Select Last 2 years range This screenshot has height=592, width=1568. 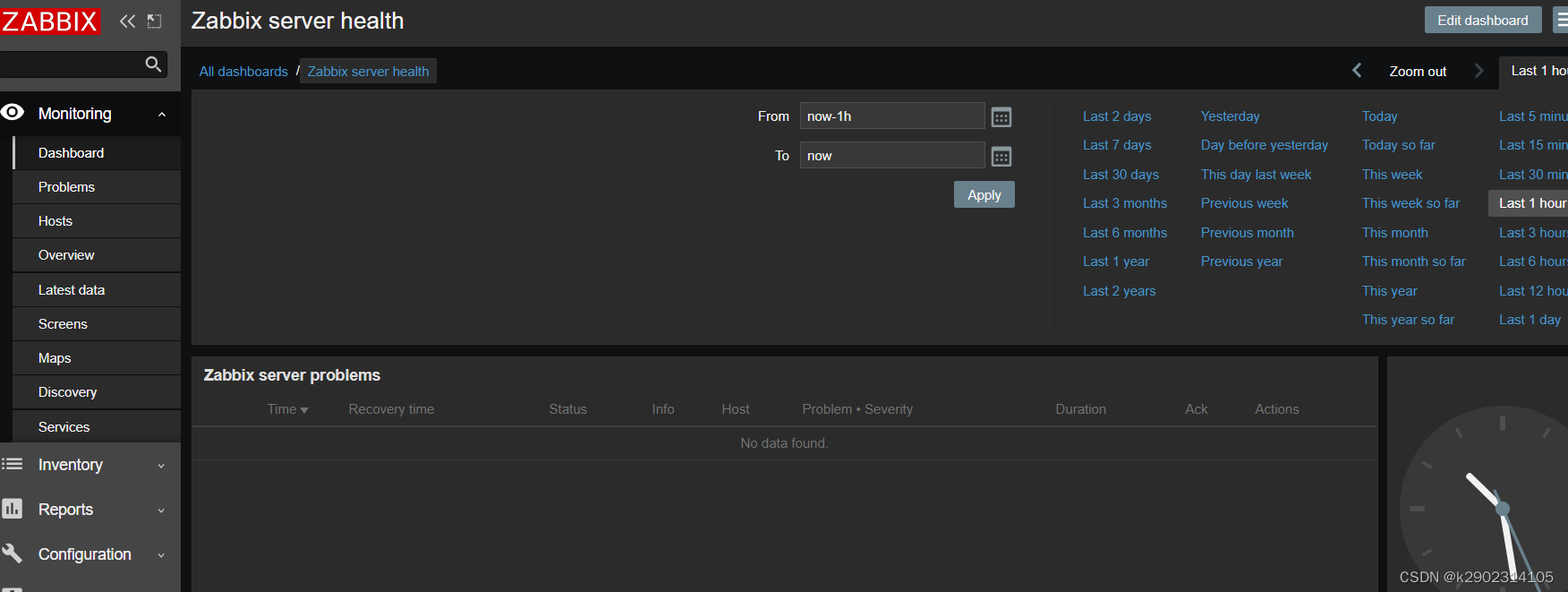1119,291
